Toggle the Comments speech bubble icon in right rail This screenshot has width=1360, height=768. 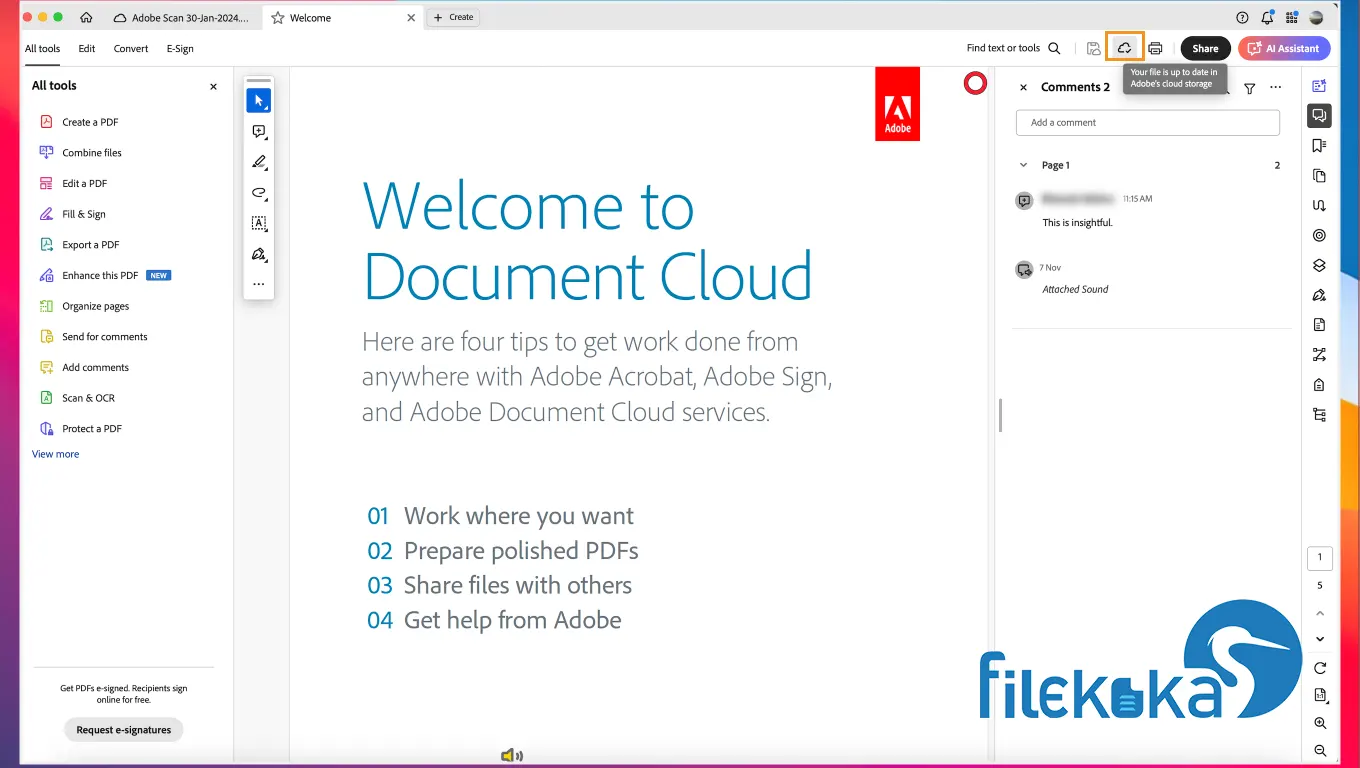[1319, 115]
